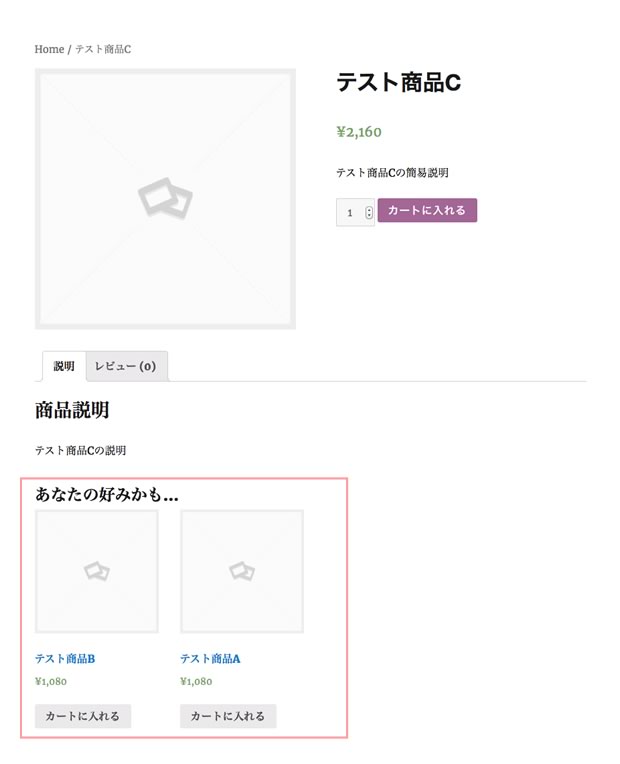The height and width of the screenshot is (764, 620).
Task: Open the テスト商品A thumbnail image
Action: tap(242, 572)
